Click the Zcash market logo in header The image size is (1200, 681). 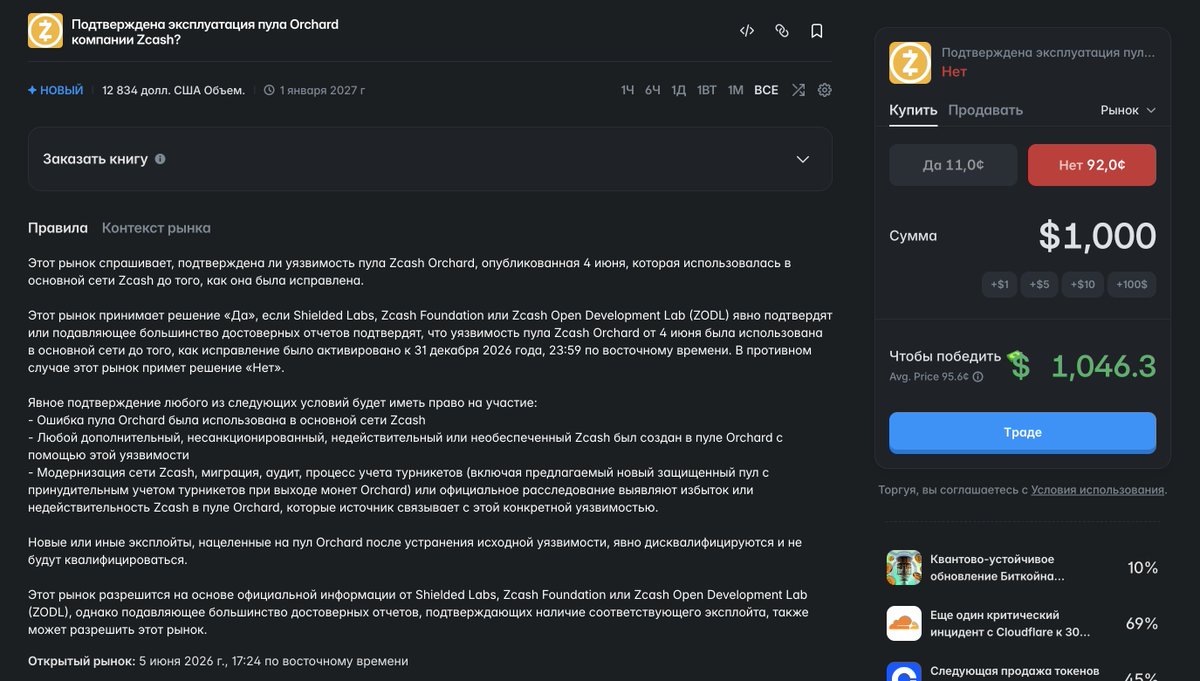(x=45, y=31)
